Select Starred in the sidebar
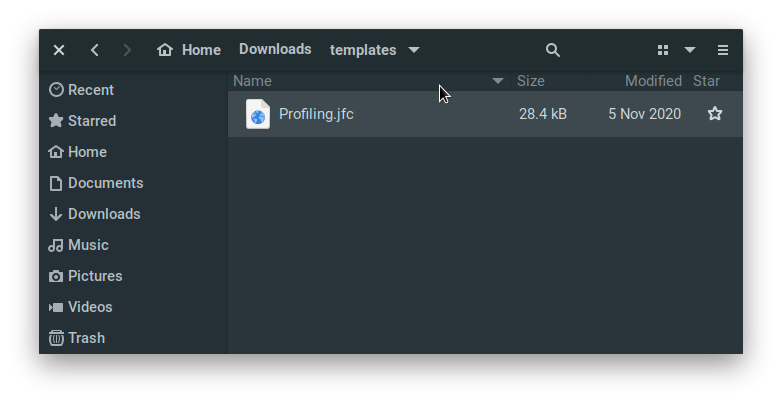782x403 pixels. (x=91, y=121)
